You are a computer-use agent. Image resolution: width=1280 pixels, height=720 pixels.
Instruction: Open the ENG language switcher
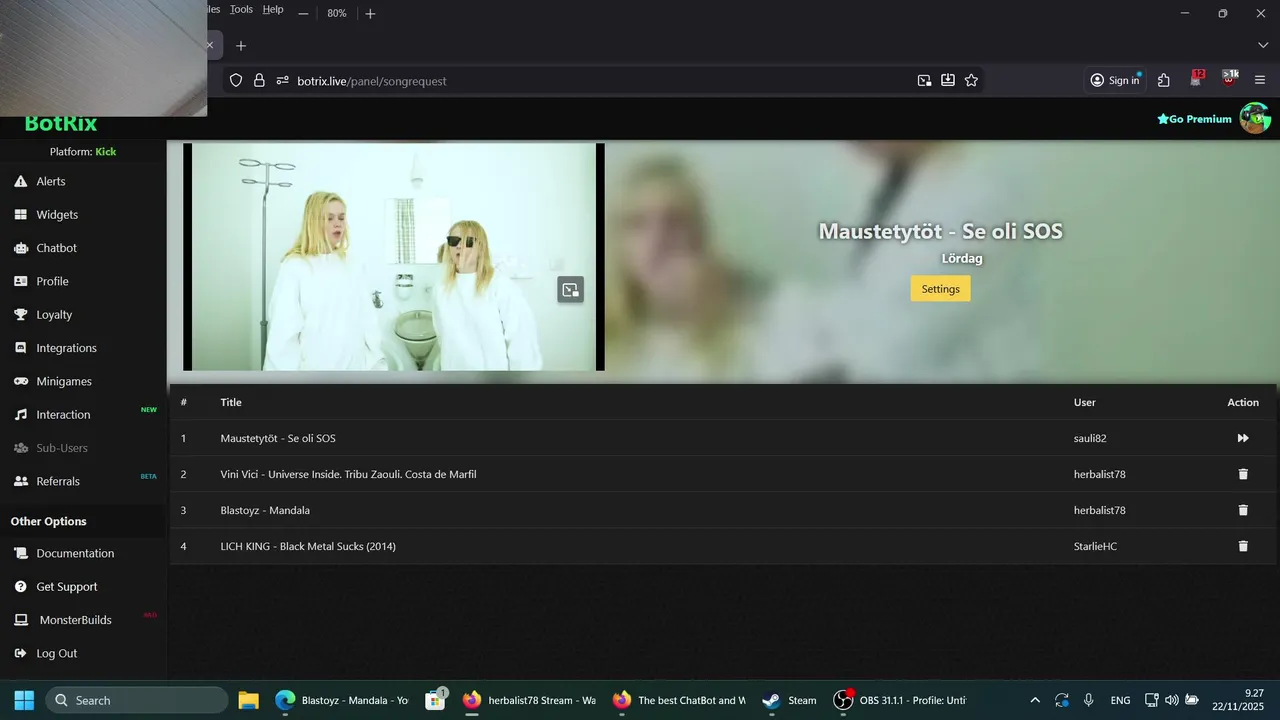(x=1120, y=700)
